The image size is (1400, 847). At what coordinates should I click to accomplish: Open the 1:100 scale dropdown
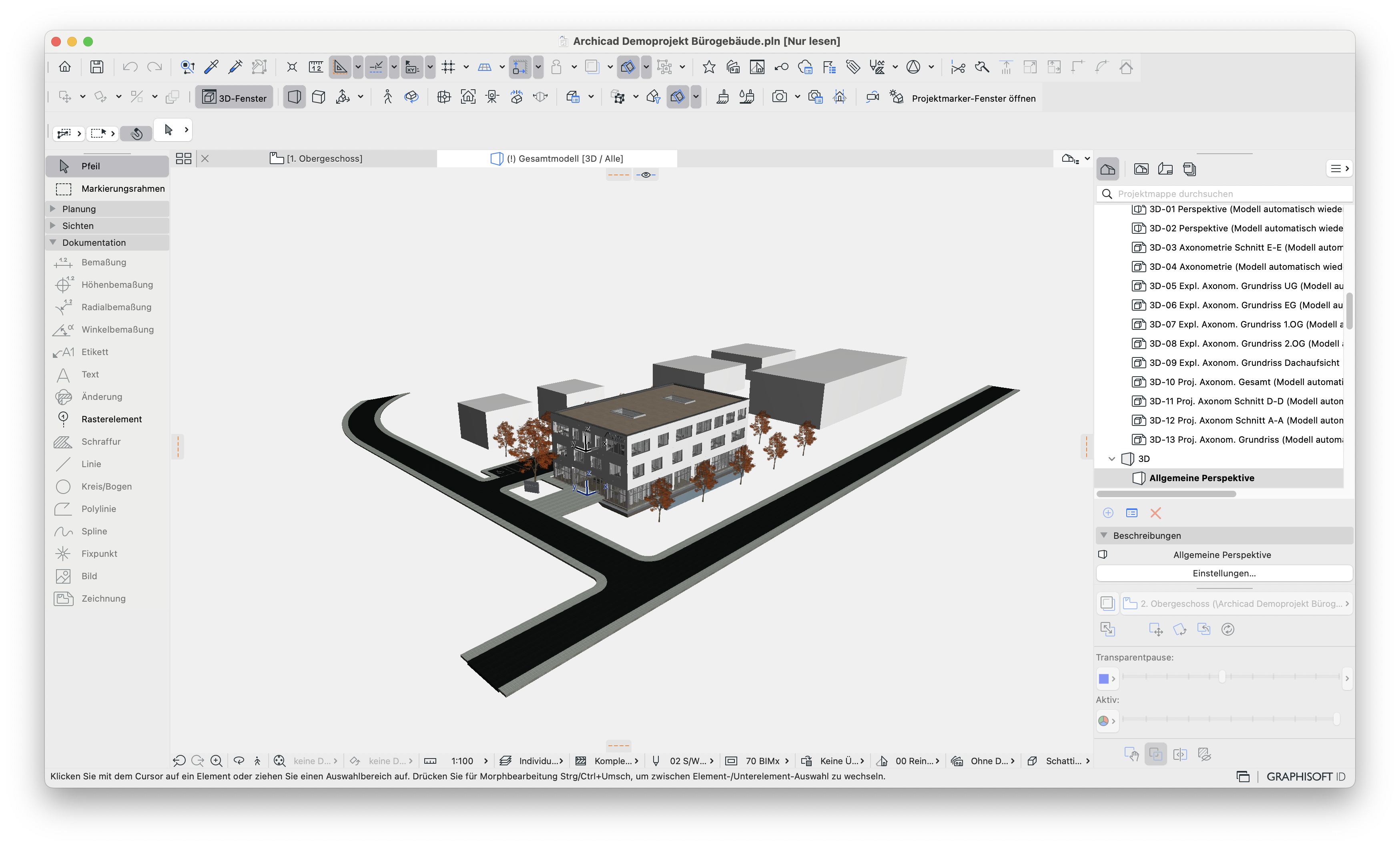pos(469,761)
